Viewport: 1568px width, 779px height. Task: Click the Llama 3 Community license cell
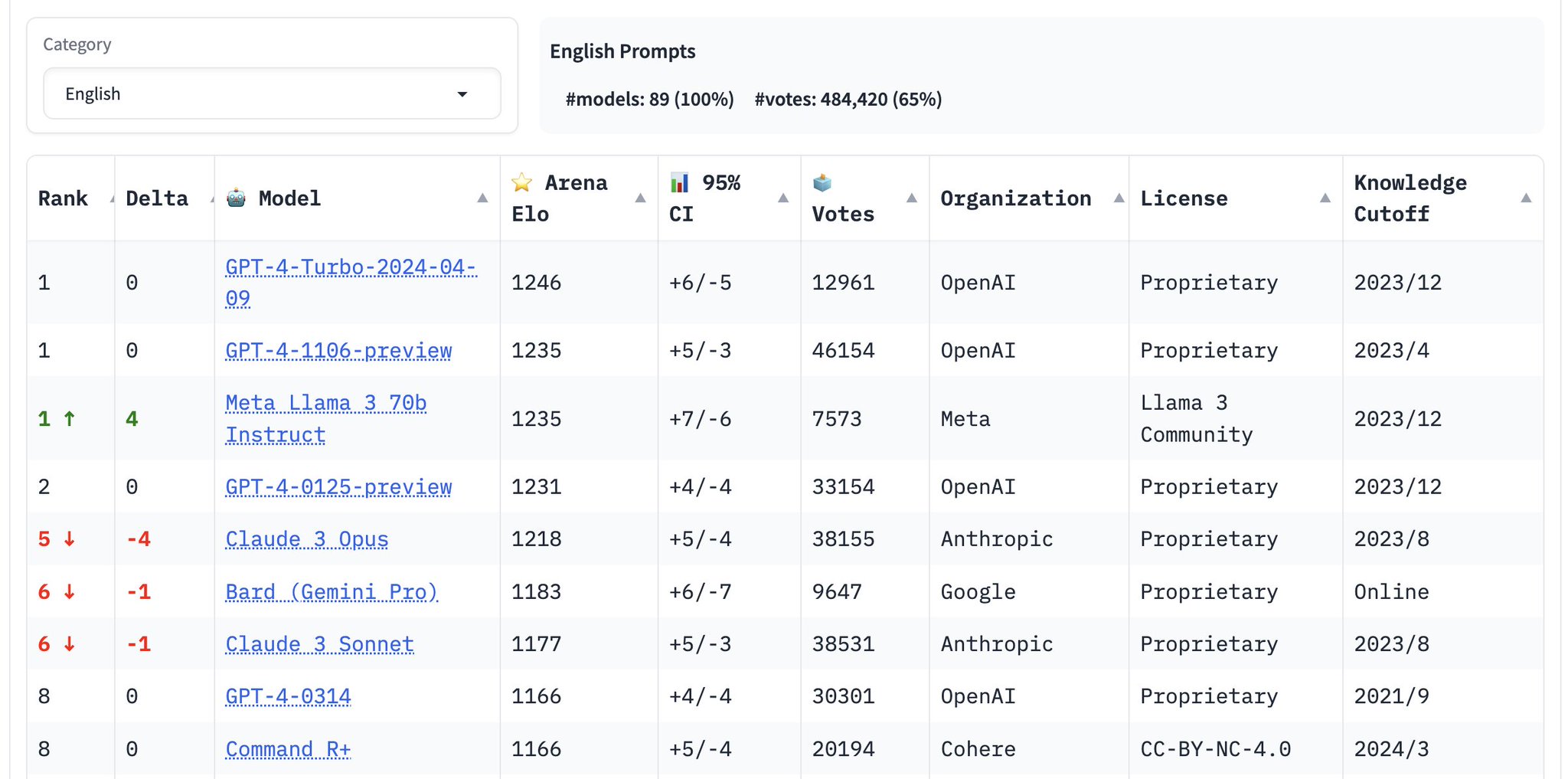[1197, 419]
